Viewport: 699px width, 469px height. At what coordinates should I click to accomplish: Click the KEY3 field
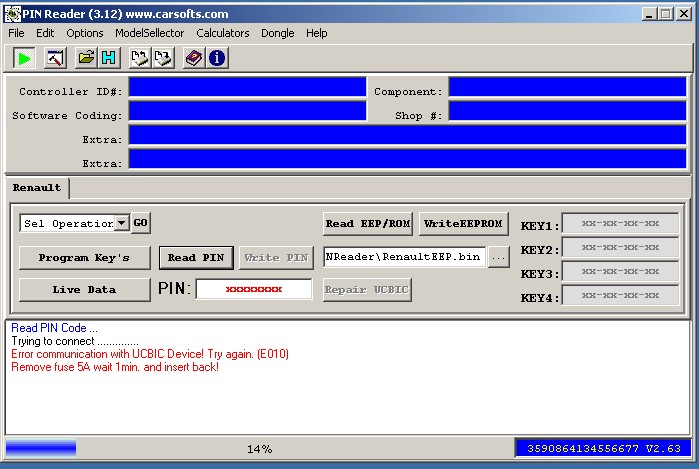tap(620, 272)
